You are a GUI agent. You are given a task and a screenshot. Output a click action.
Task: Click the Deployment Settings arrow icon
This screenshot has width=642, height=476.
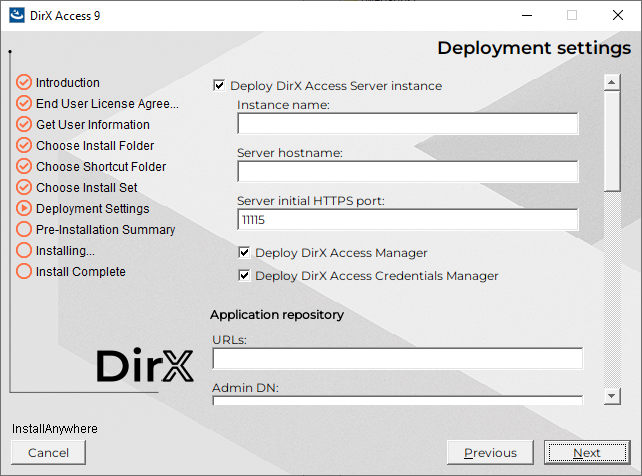[x=24, y=209]
